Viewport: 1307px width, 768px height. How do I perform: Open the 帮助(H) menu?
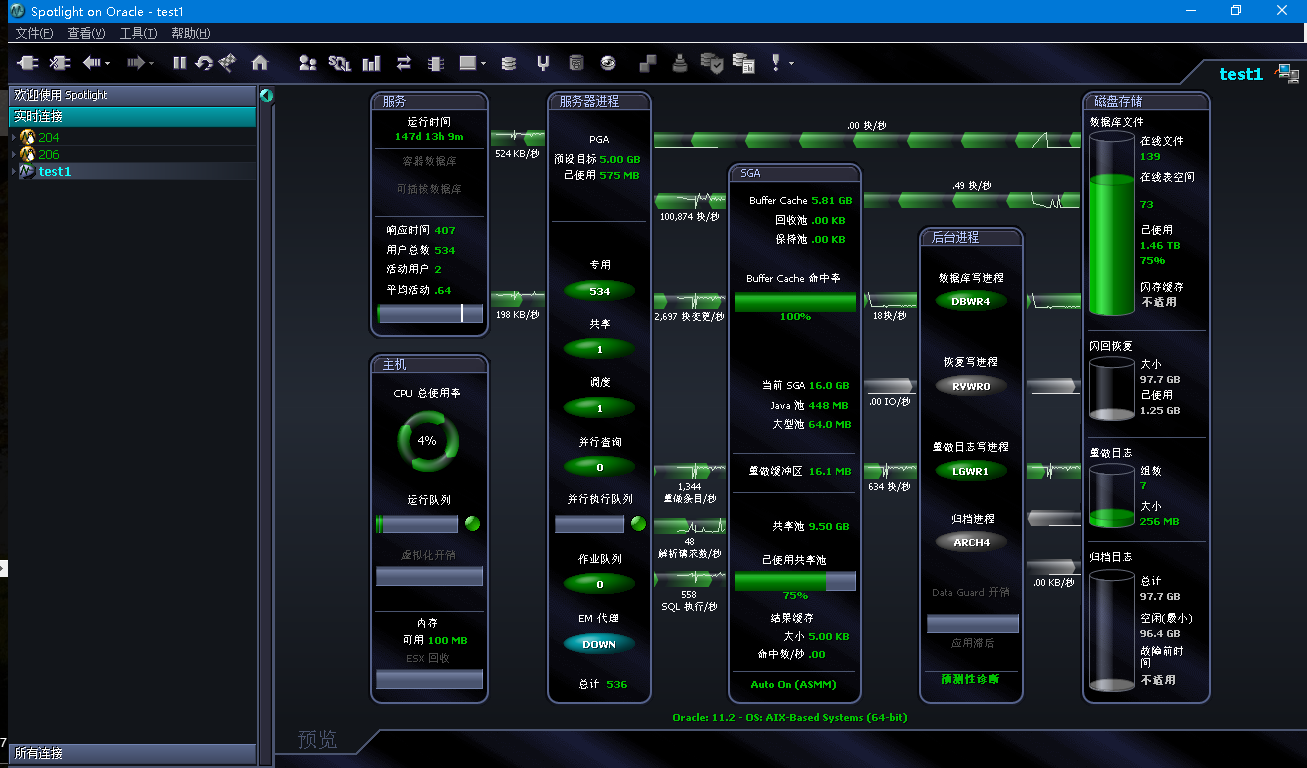tap(190, 33)
